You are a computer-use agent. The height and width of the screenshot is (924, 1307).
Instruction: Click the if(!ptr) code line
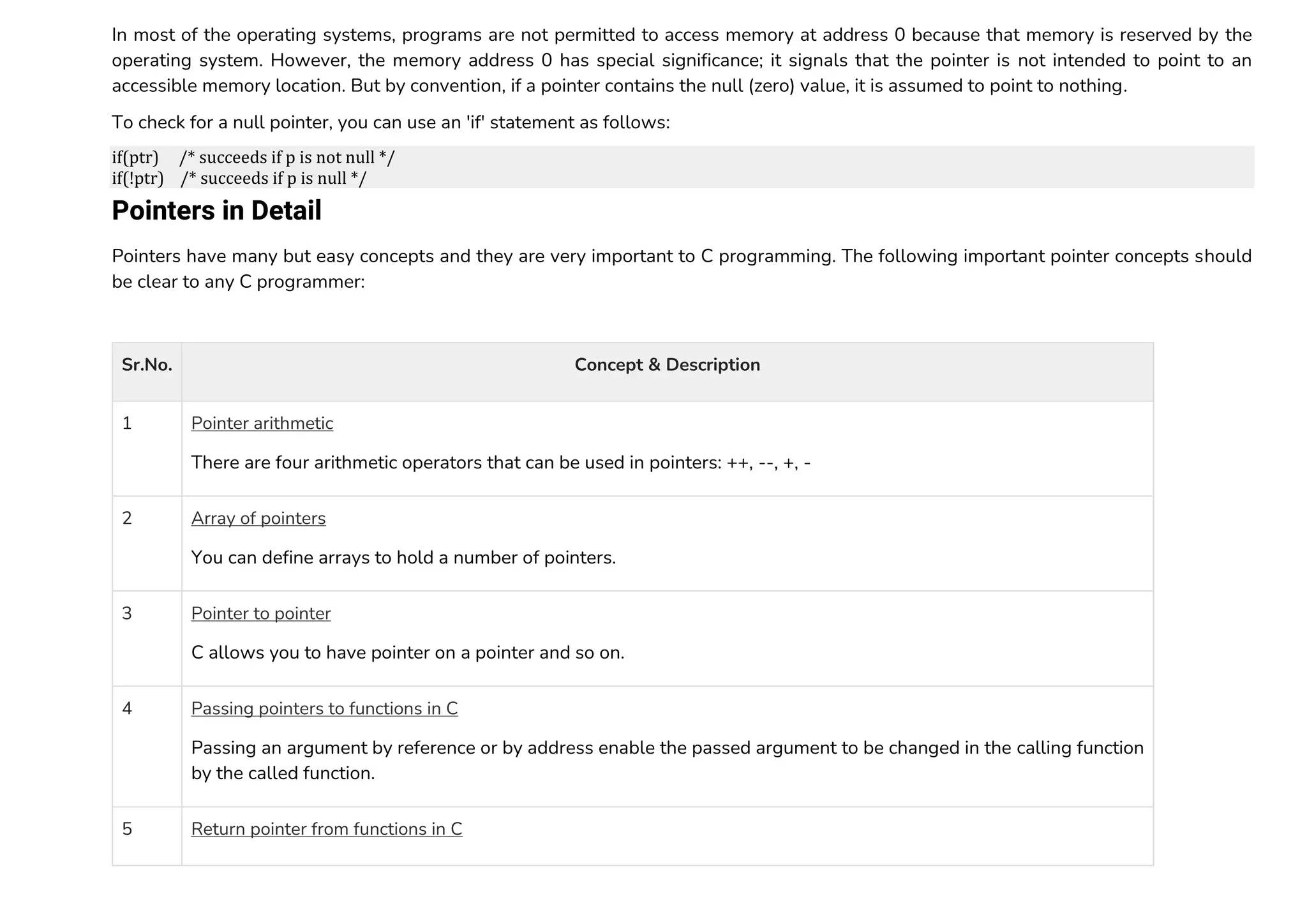(239, 179)
